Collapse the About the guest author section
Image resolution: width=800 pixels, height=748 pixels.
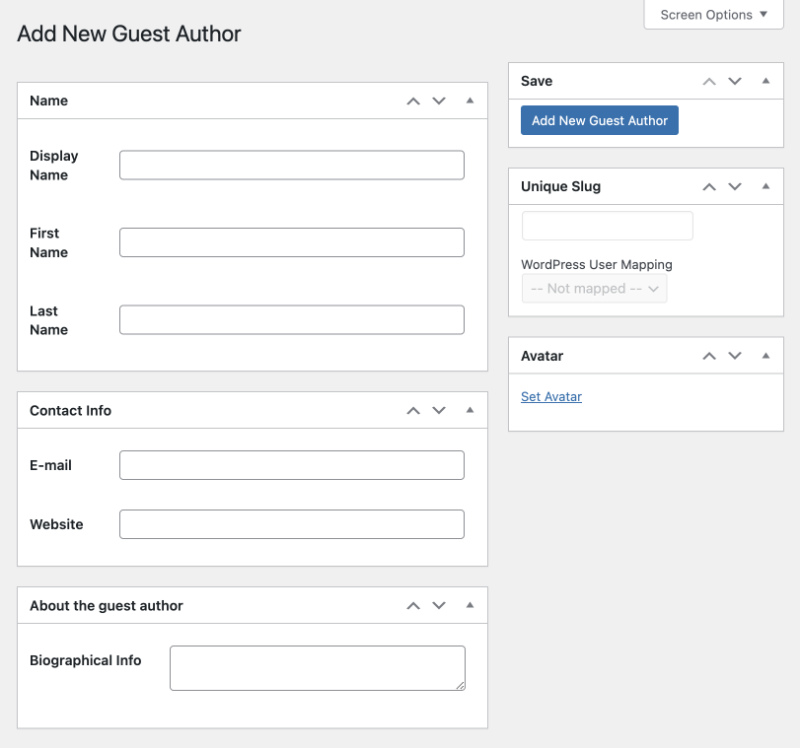[x=469, y=605]
